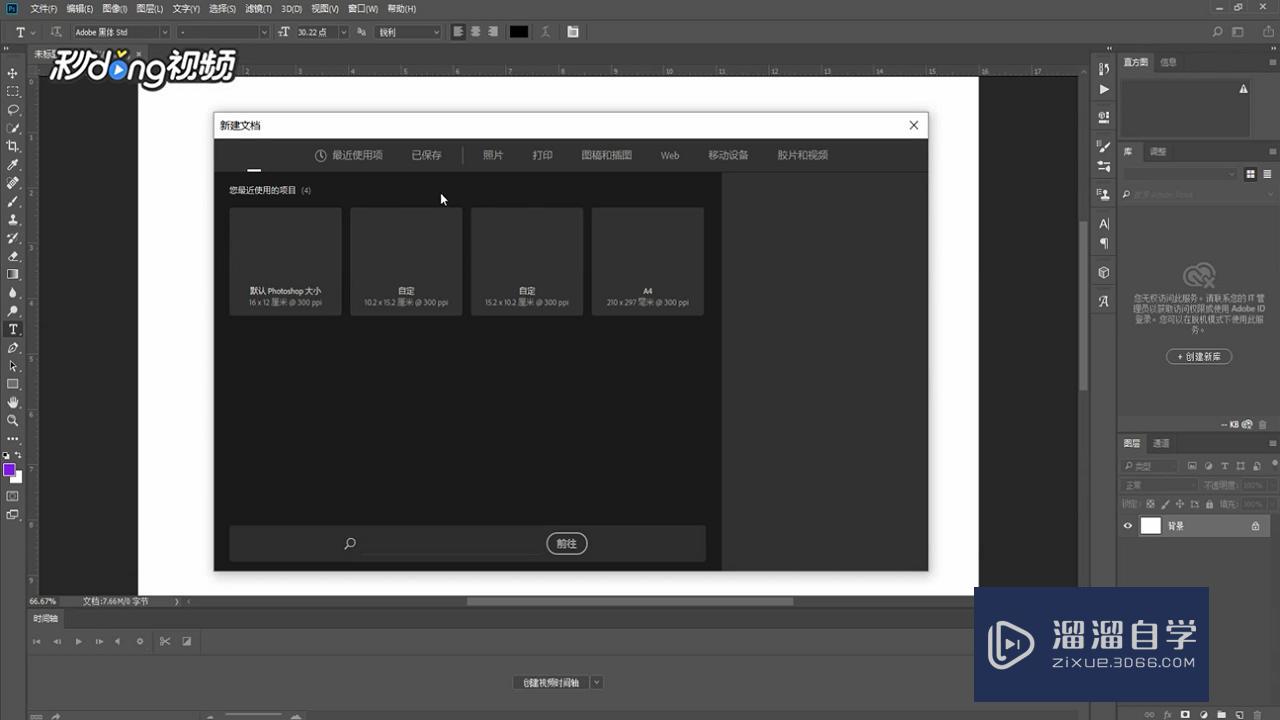
Task: Select the Rectangle shape tool
Action: pyautogui.click(x=13, y=384)
